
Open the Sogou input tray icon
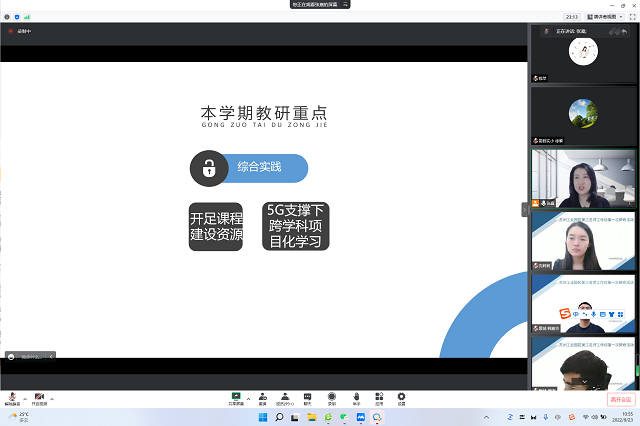[572, 417]
